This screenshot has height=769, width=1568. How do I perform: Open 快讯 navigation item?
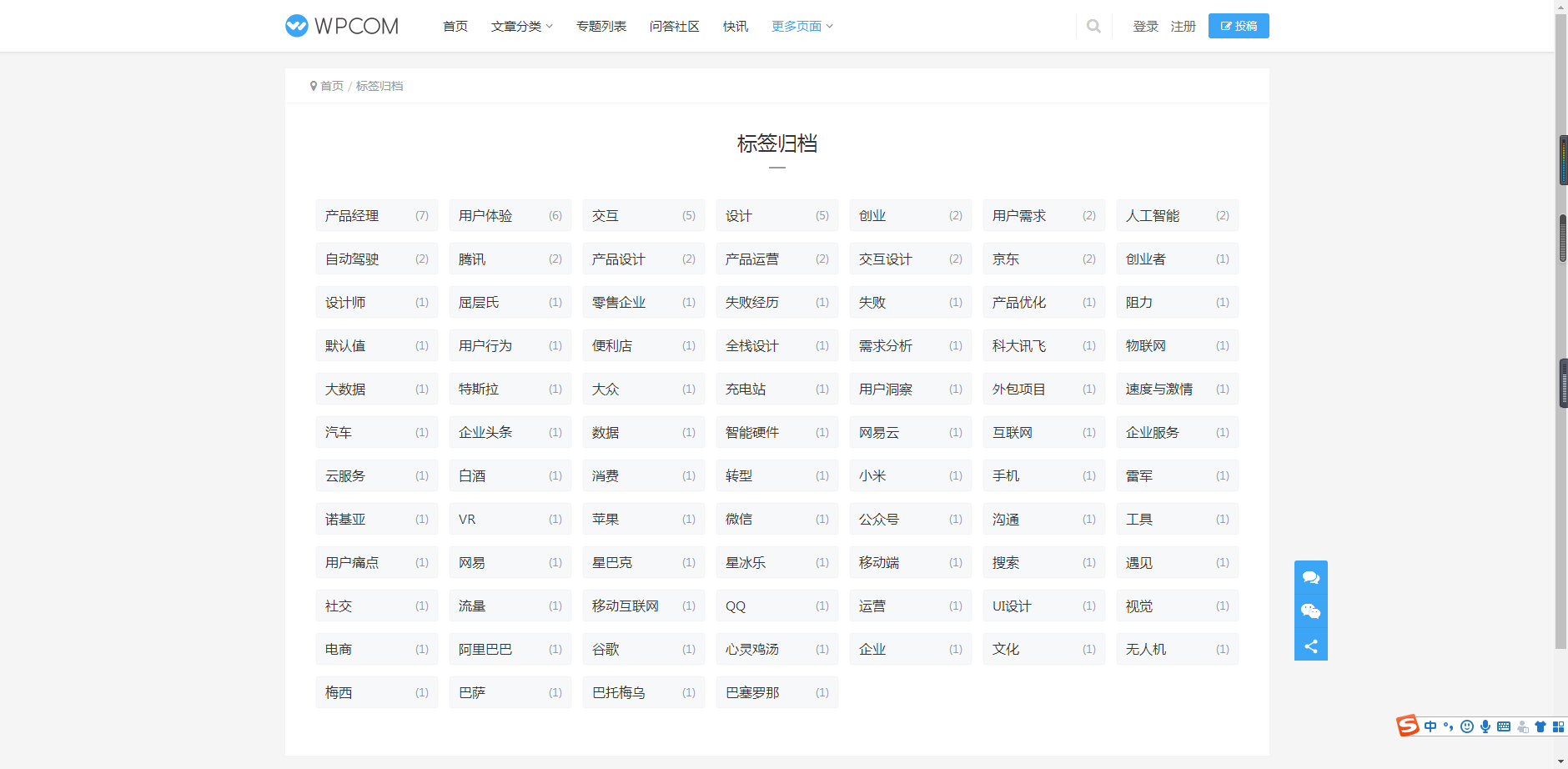tap(736, 27)
